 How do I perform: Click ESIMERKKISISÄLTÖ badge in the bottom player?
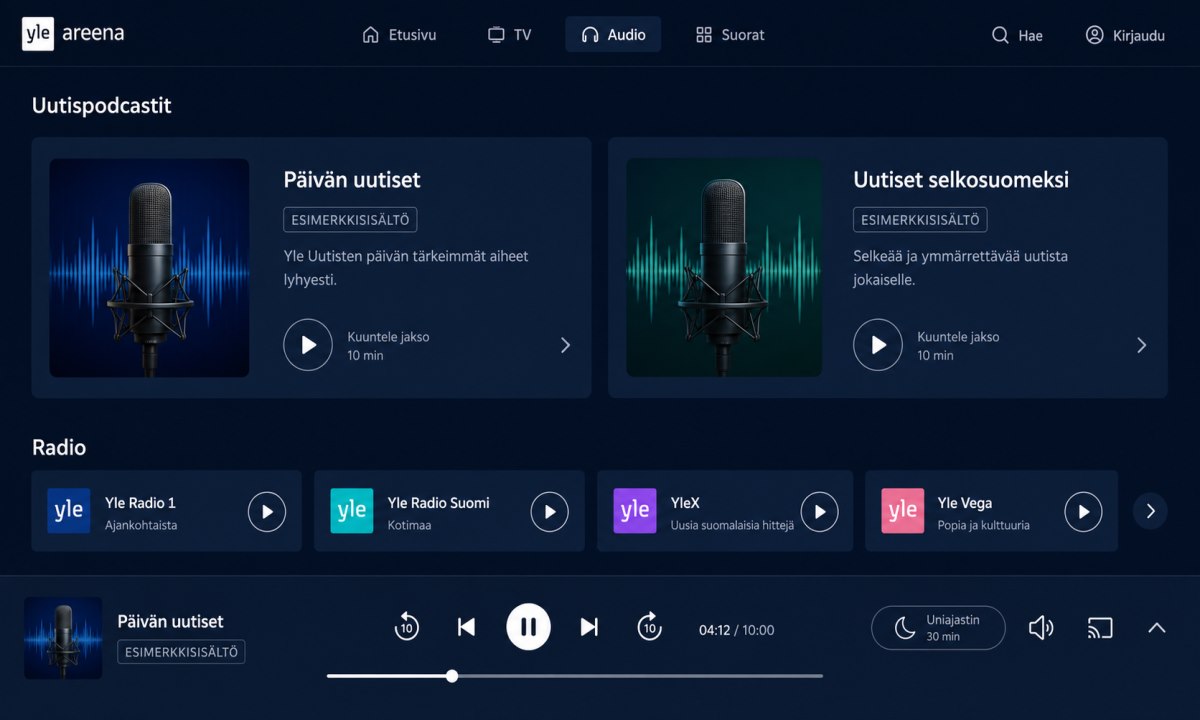(x=181, y=652)
